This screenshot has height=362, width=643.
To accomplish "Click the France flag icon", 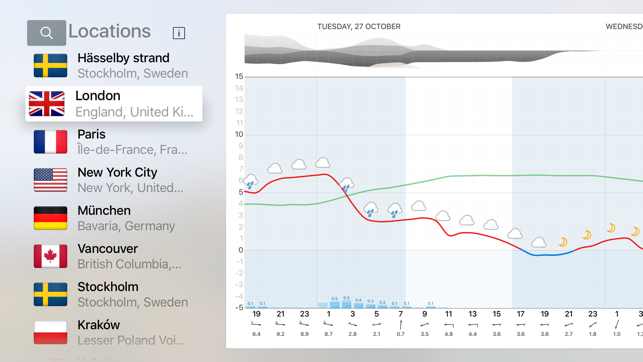I will click(x=50, y=142).
